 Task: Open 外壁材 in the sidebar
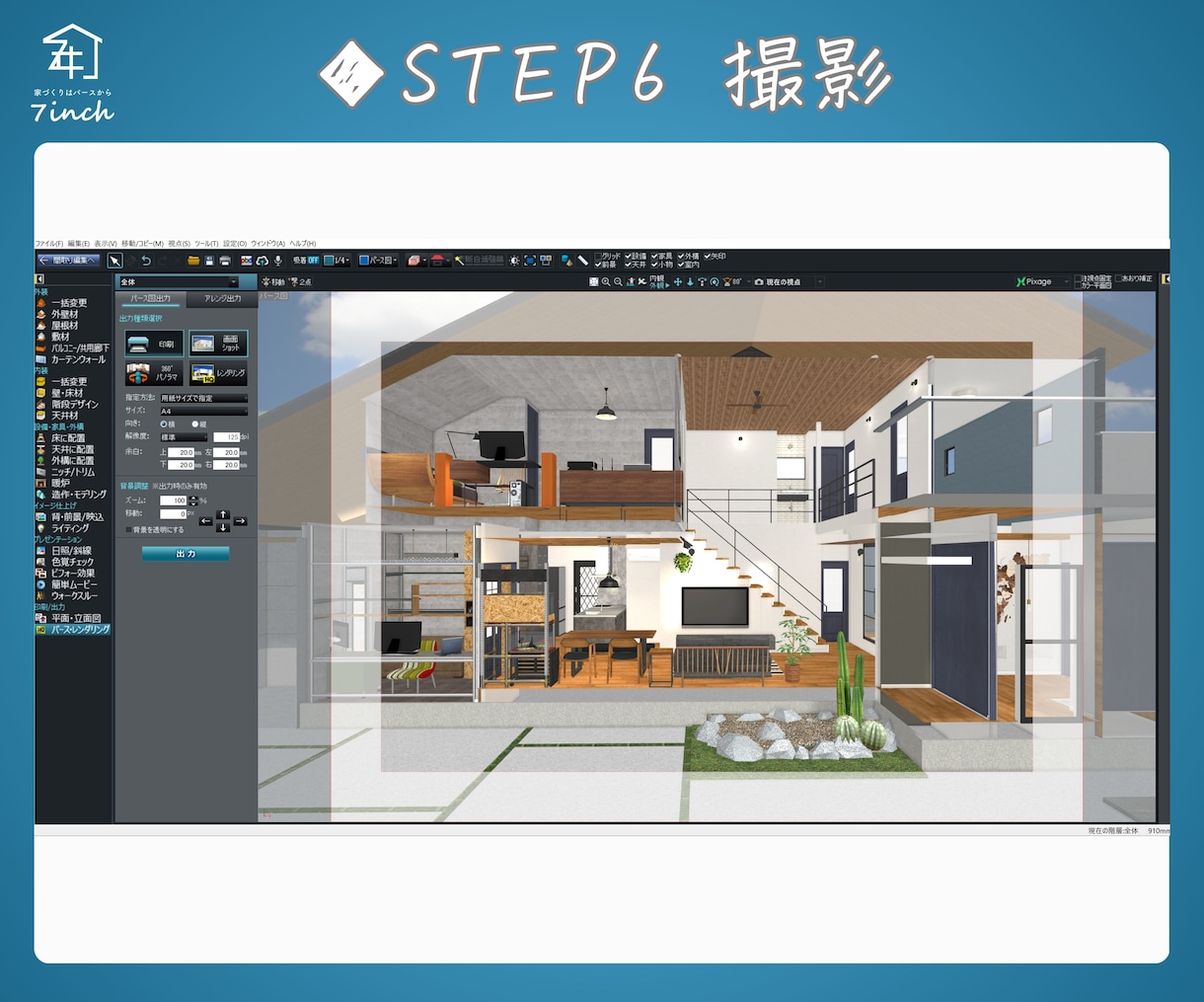pyautogui.click(x=64, y=314)
